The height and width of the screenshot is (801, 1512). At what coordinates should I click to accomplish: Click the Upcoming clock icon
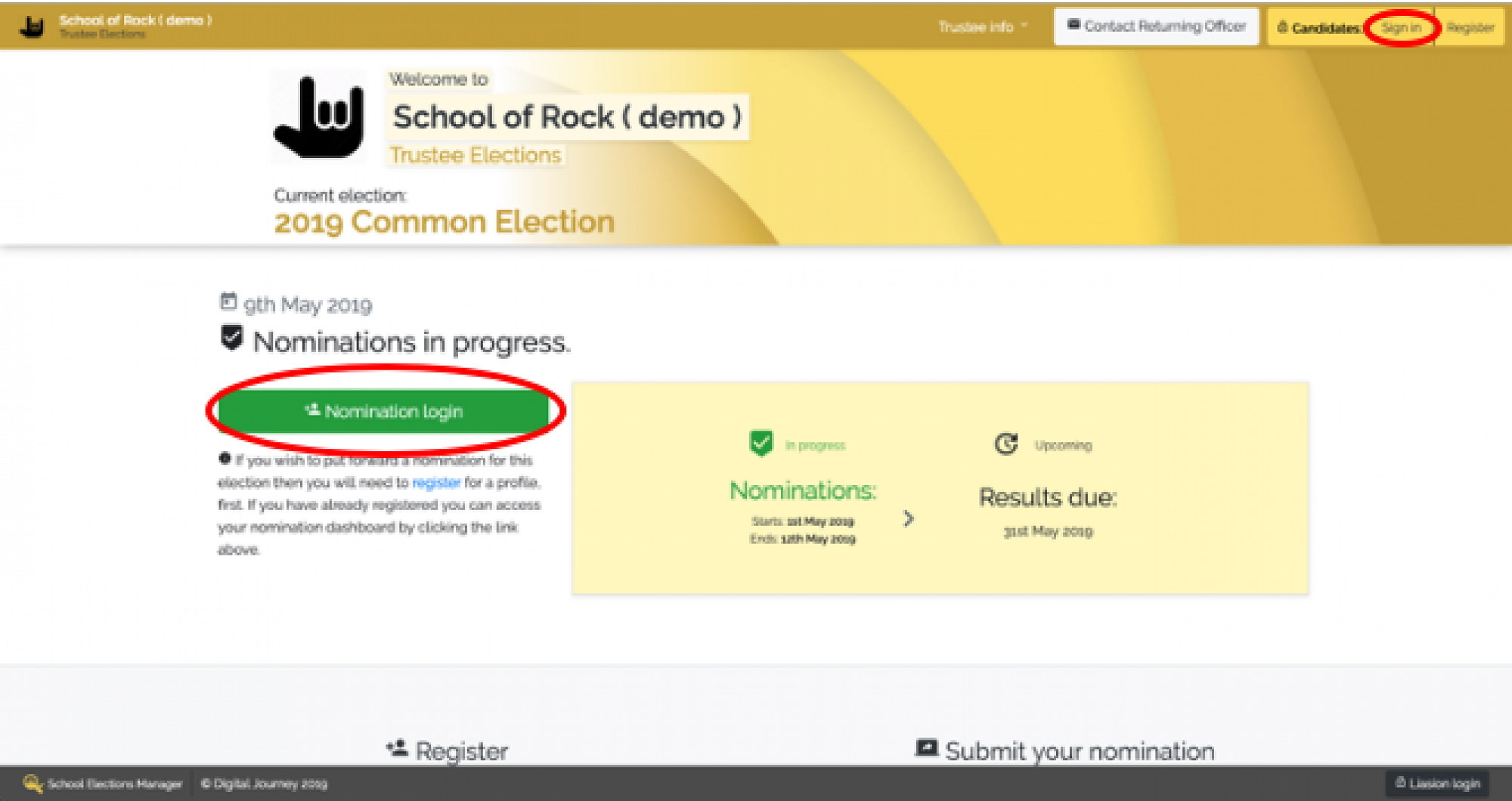(1005, 444)
